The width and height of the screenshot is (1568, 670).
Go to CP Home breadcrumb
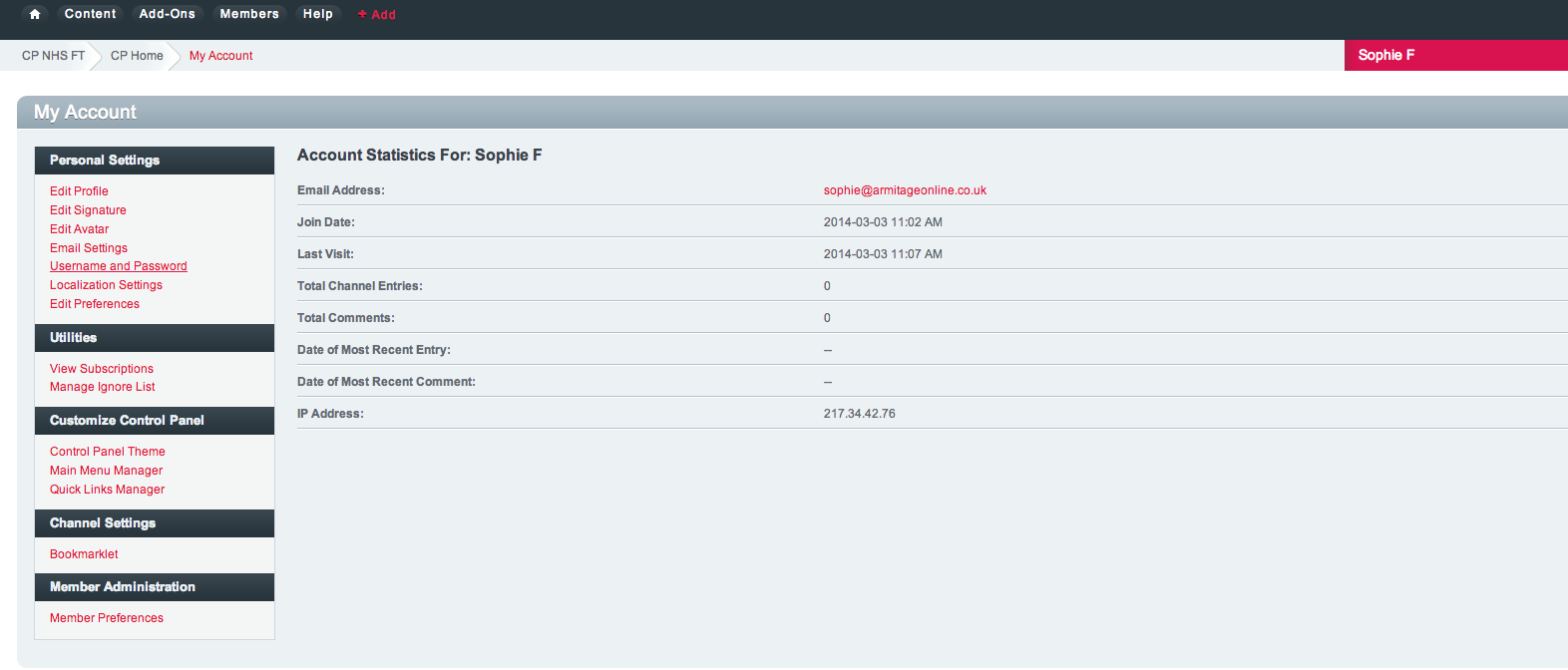click(x=137, y=56)
